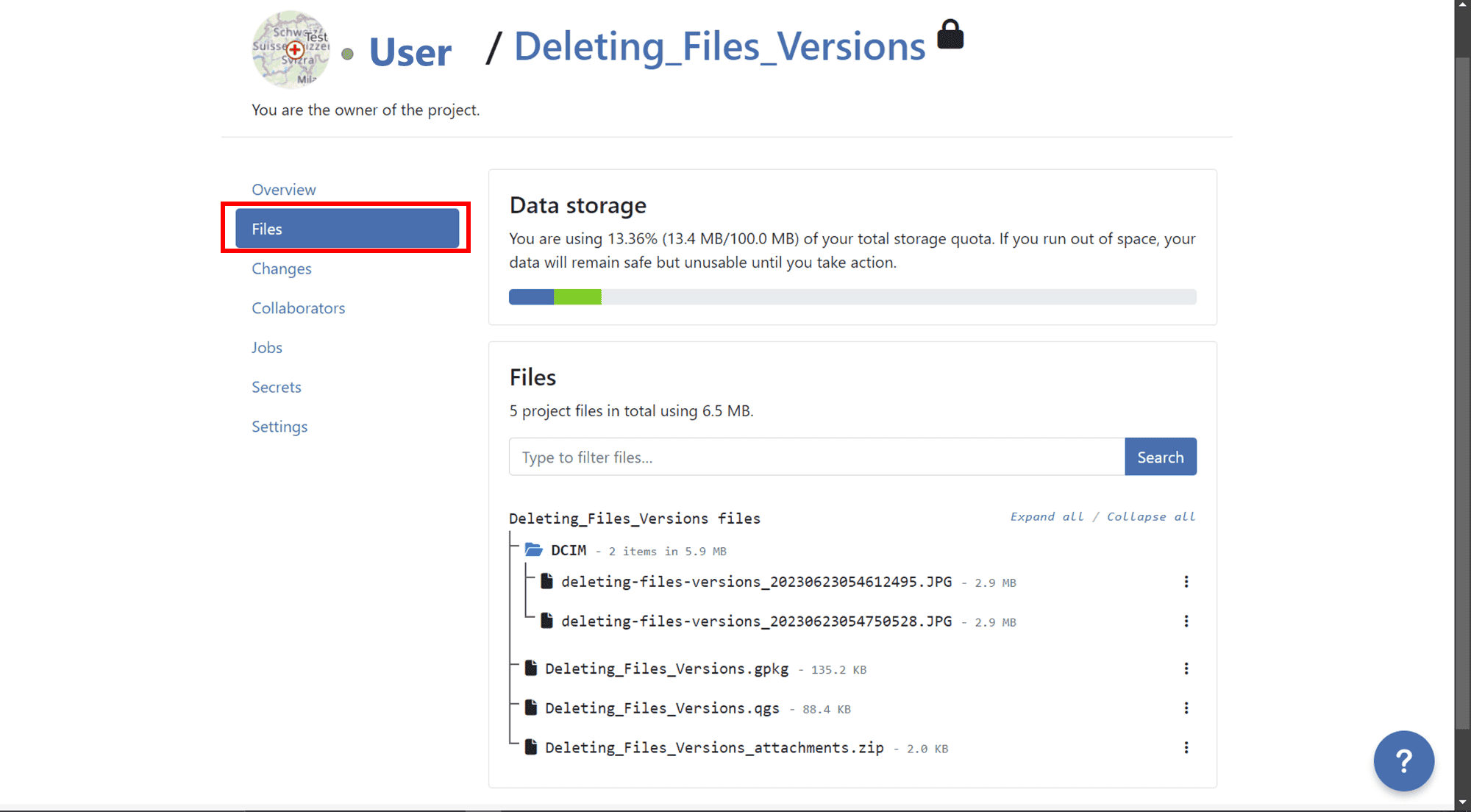Viewport: 1471px width, 812px height.
Task: Select Deleting_Files_Versions.qgs file name
Action: tap(662, 708)
